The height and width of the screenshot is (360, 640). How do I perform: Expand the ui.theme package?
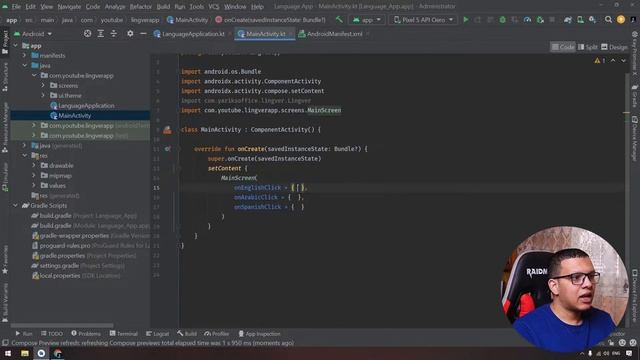coord(43,96)
